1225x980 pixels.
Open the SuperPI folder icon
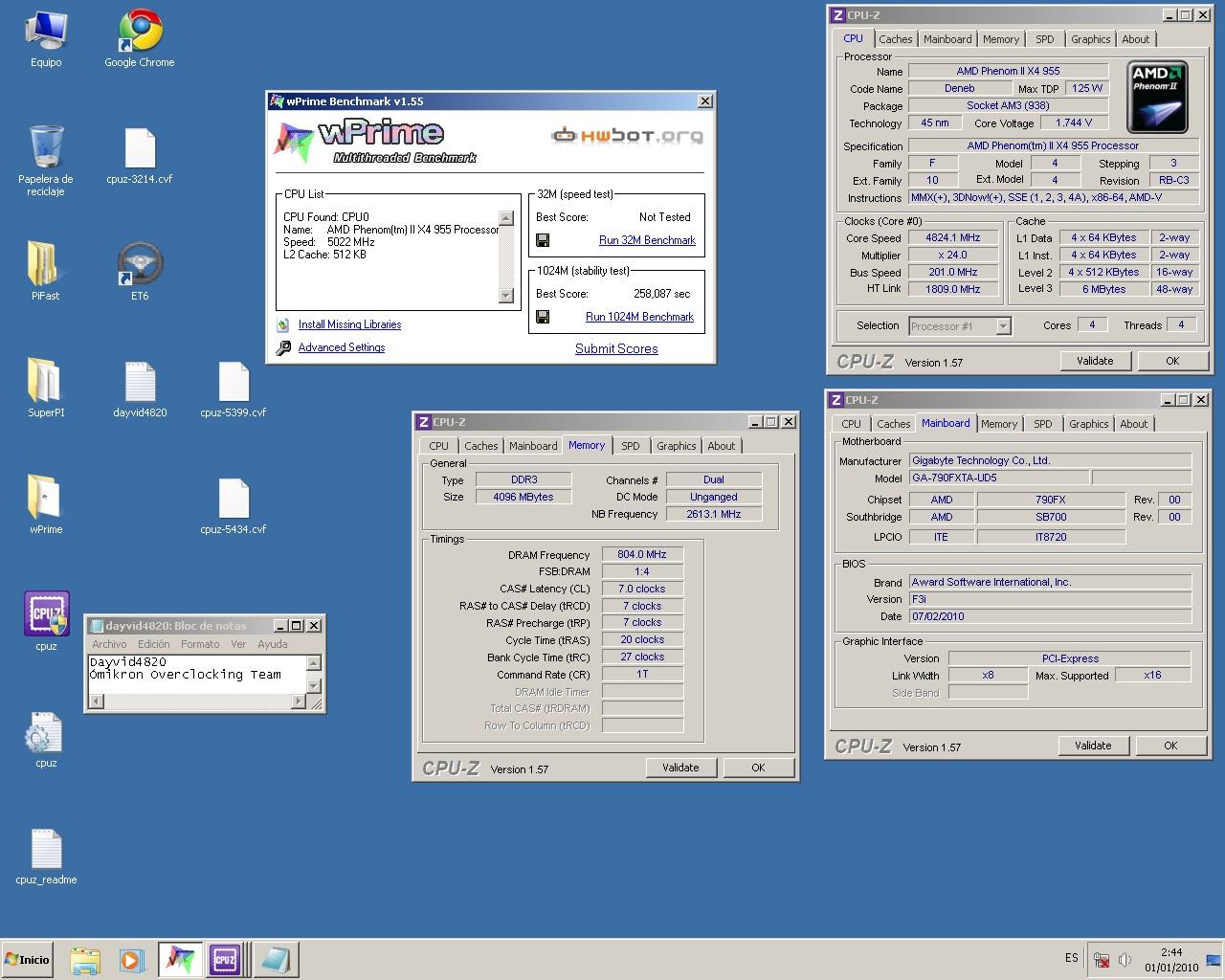coord(45,390)
